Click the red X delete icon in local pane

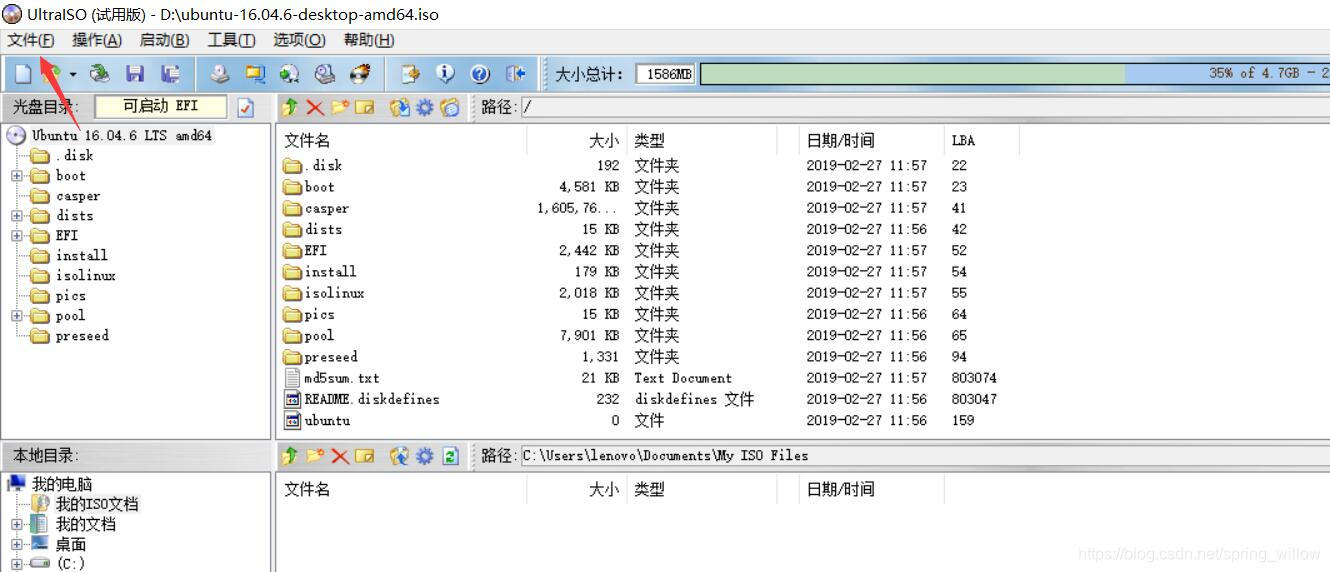point(340,456)
